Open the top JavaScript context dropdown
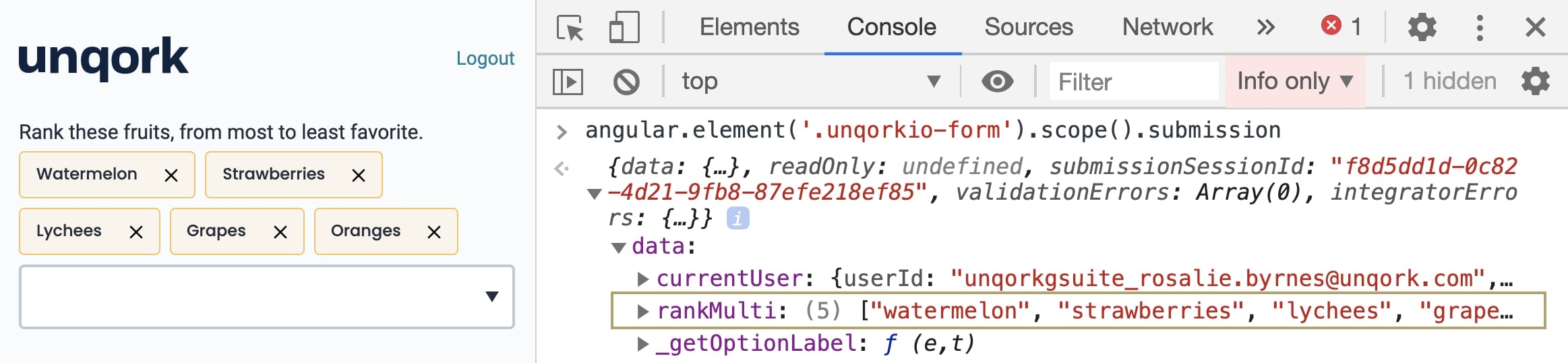Screen dimensions: 1568x363 (811, 82)
